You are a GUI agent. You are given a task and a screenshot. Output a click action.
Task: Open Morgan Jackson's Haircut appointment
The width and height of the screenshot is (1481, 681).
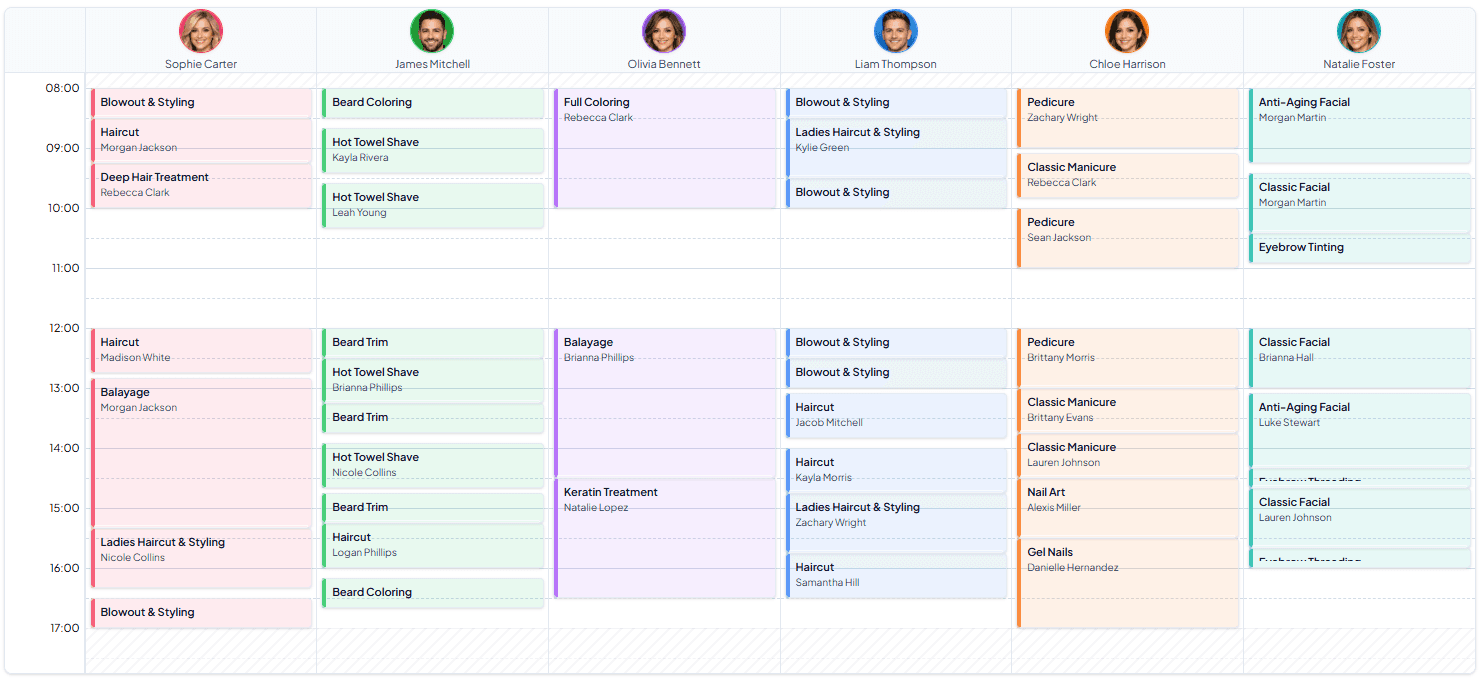pos(200,140)
